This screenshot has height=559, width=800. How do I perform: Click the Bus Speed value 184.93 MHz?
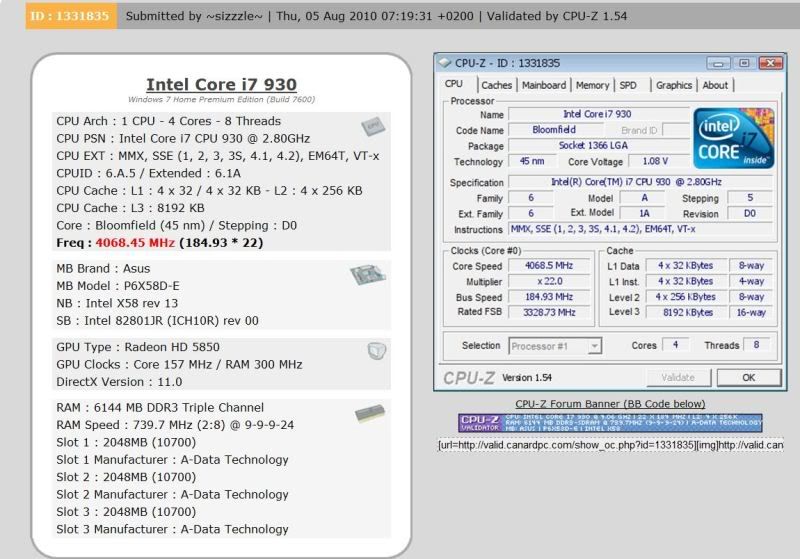[549, 297]
